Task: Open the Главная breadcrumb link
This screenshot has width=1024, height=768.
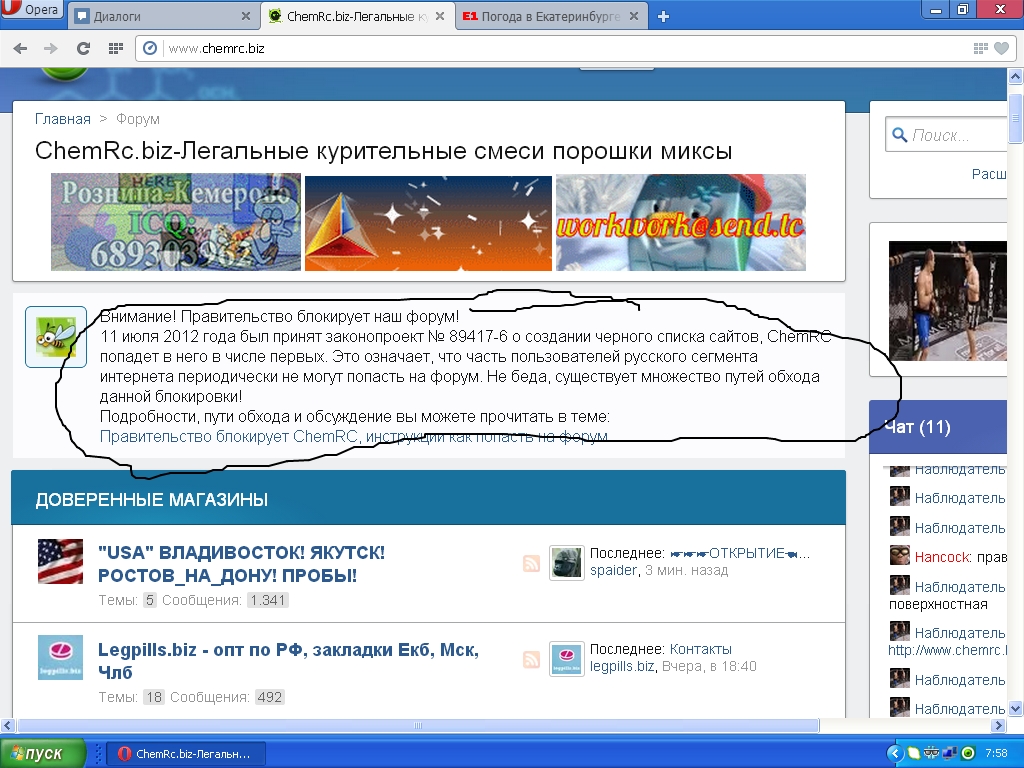Action: tap(63, 119)
